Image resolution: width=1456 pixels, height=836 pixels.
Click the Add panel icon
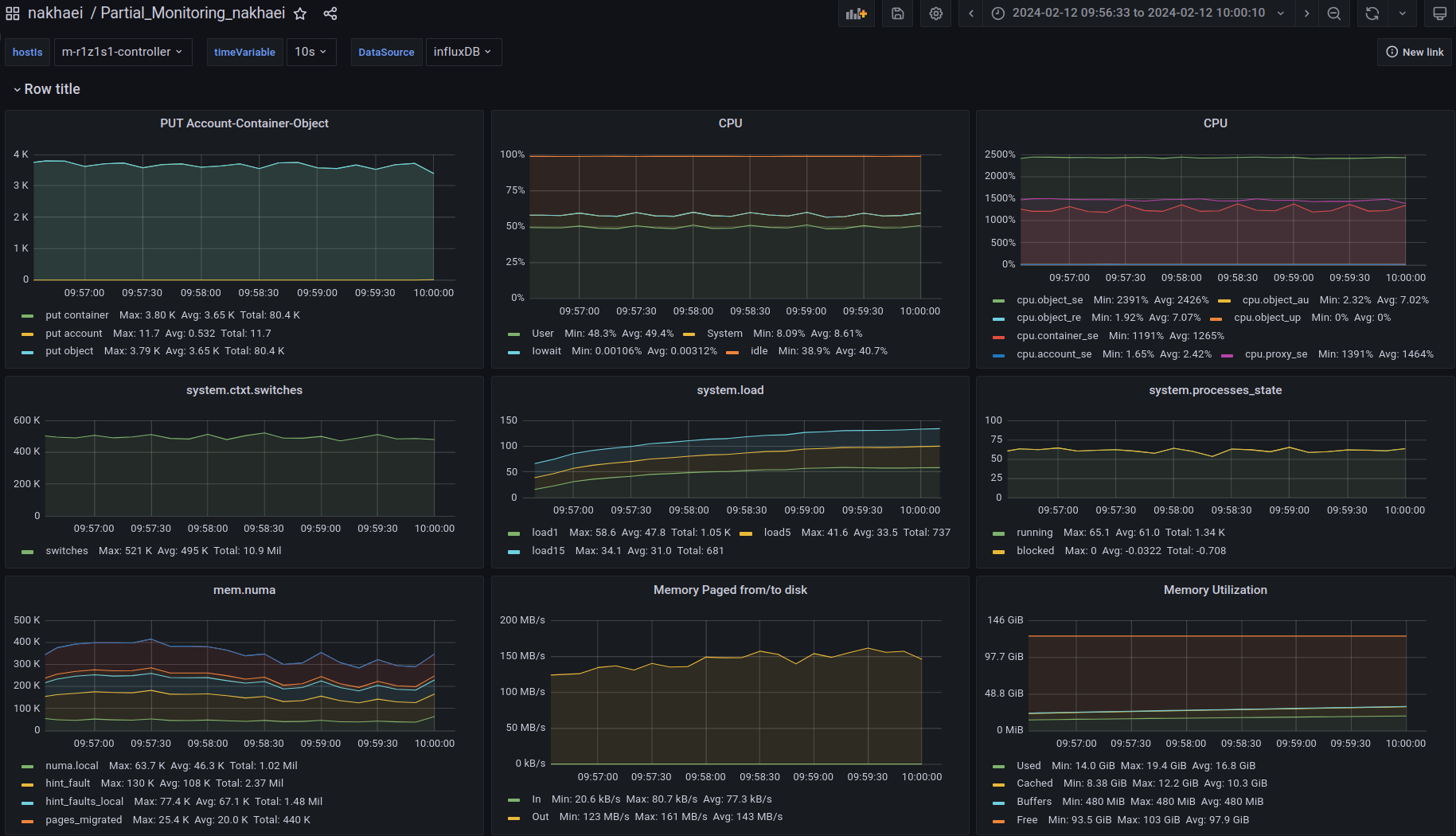856,14
